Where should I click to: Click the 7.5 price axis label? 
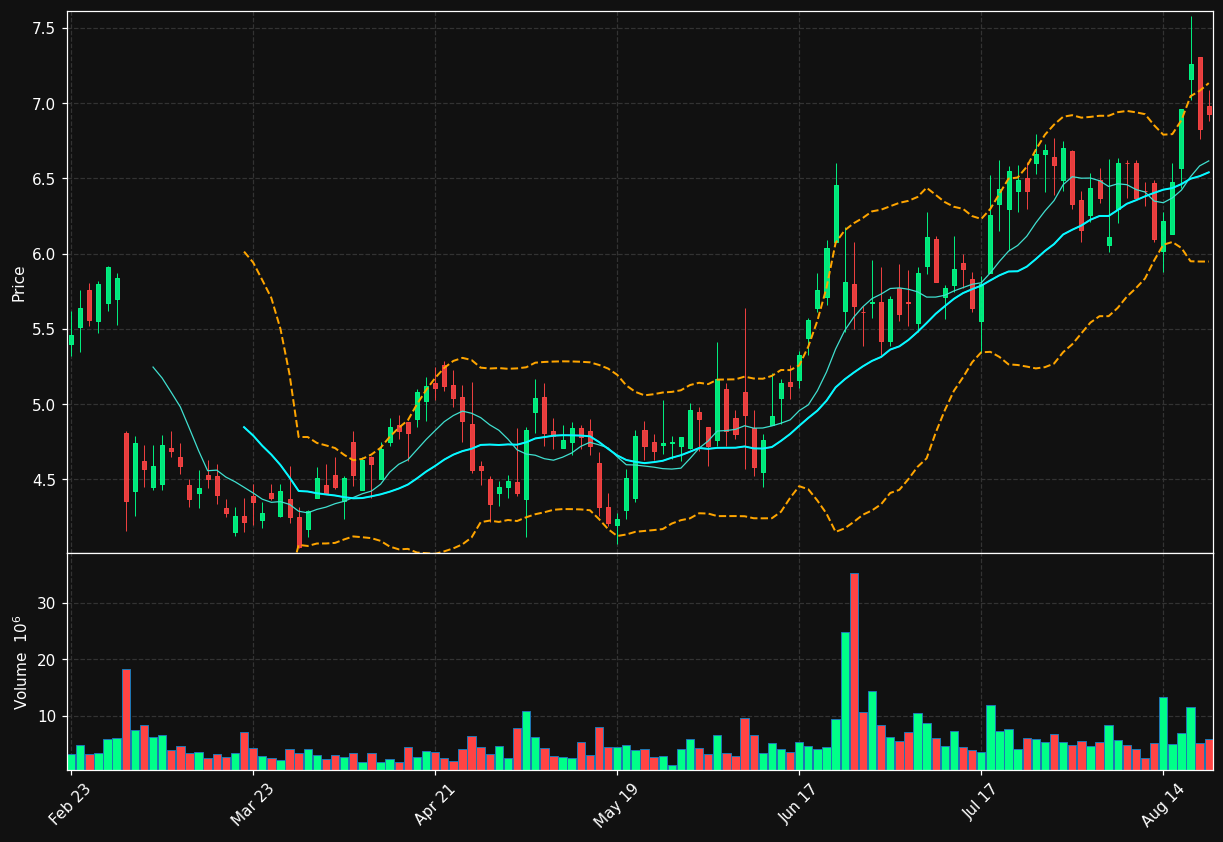pyautogui.click(x=43, y=29)
